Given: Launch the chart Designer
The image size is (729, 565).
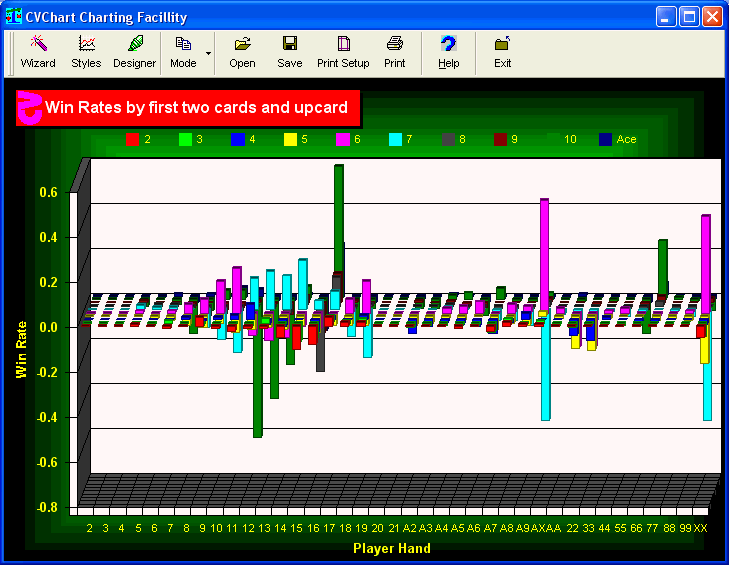Looking at the screenshot, I should coord(134,52).
